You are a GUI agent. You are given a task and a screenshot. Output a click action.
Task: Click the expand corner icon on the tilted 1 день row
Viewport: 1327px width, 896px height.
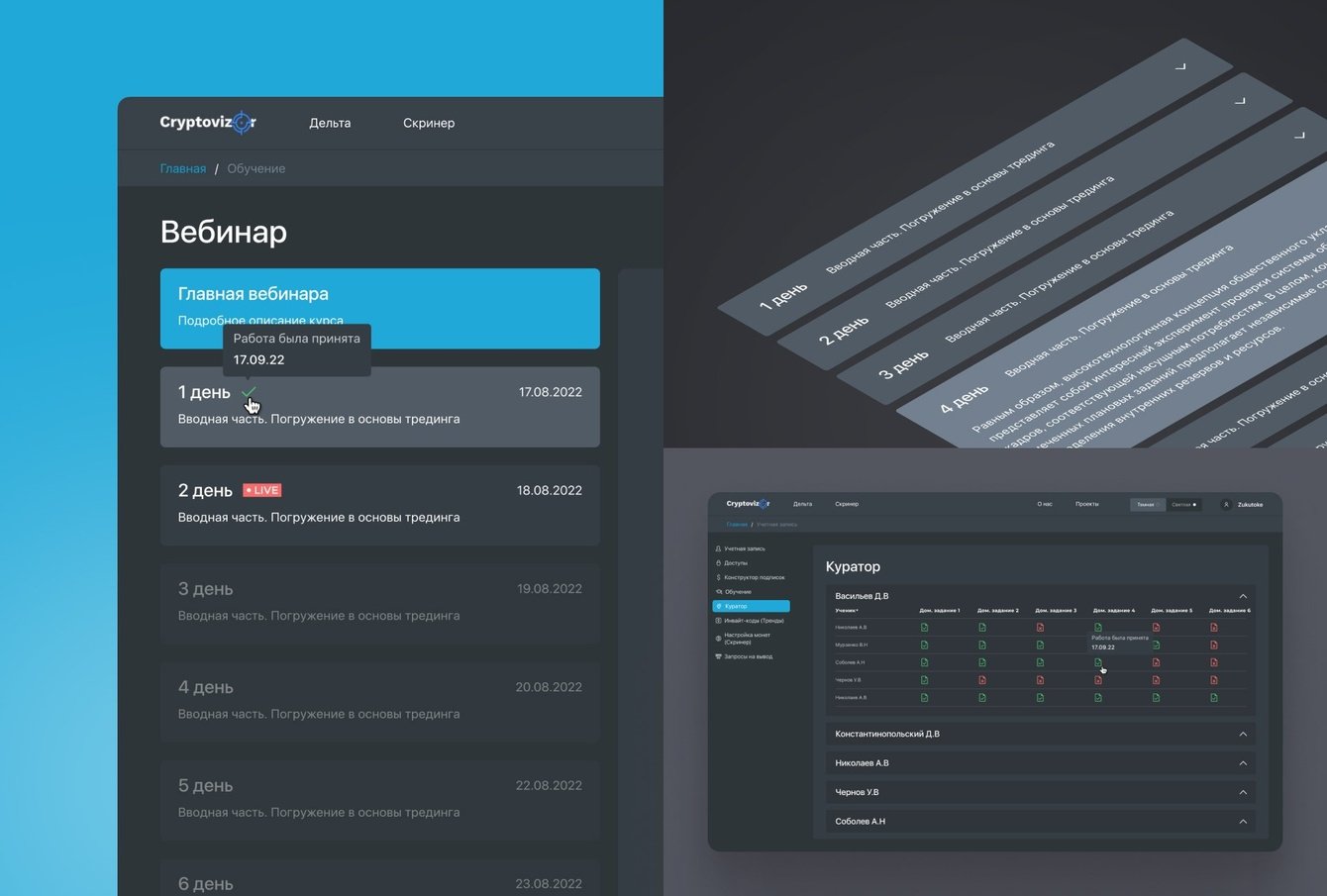click(1179, 66)
